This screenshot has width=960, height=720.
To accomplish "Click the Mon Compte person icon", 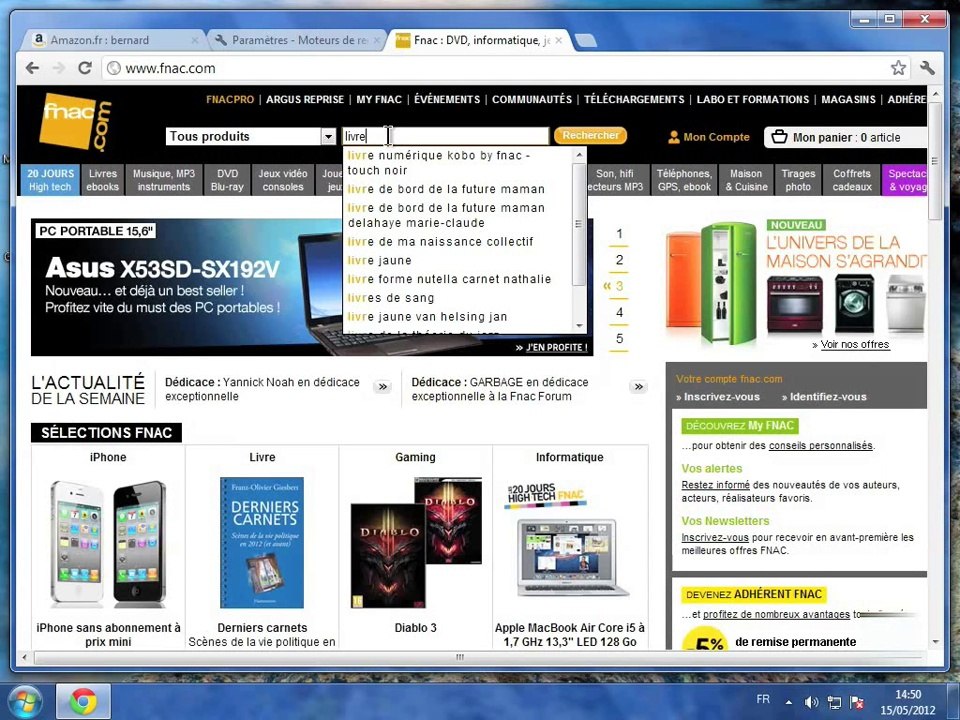I will click(673, 137).
